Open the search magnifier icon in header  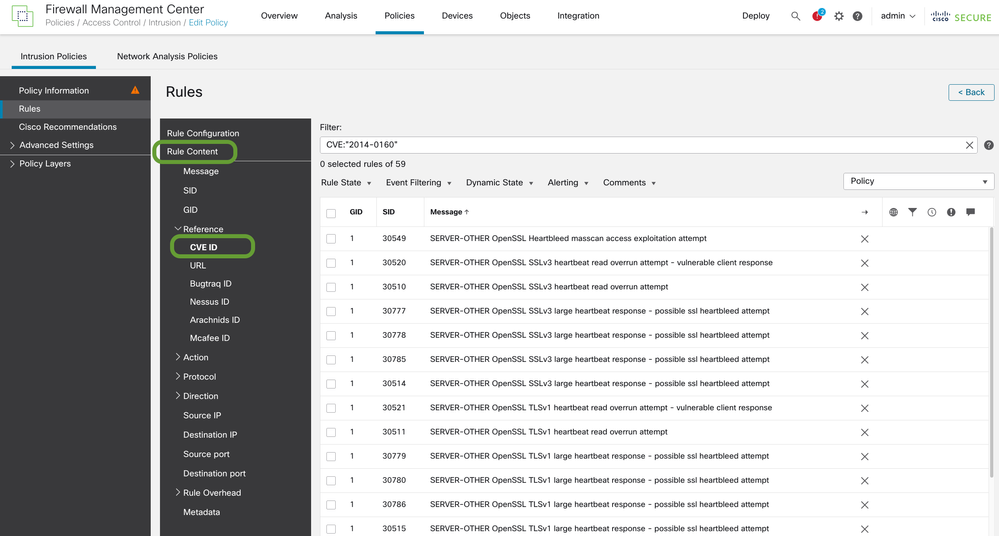click(795, 16)
